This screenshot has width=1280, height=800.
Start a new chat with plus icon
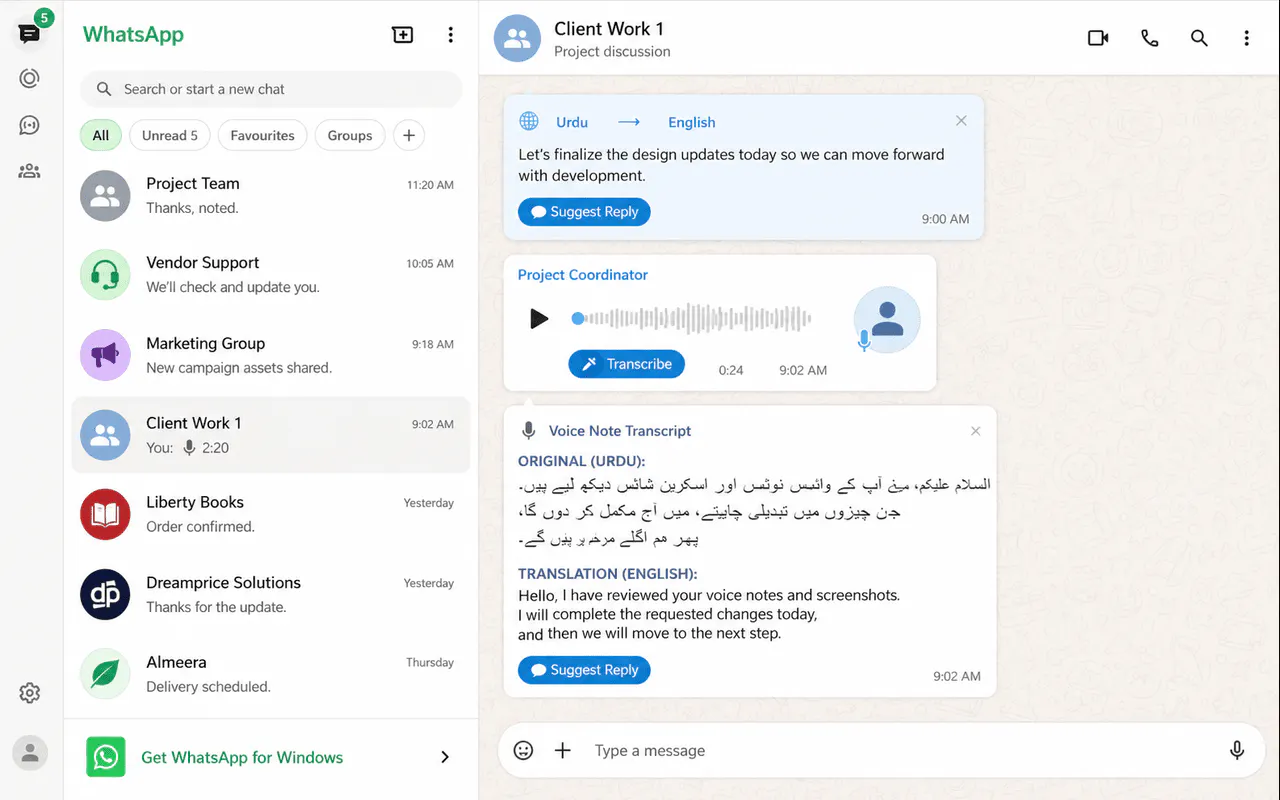(x=402, y=35)
